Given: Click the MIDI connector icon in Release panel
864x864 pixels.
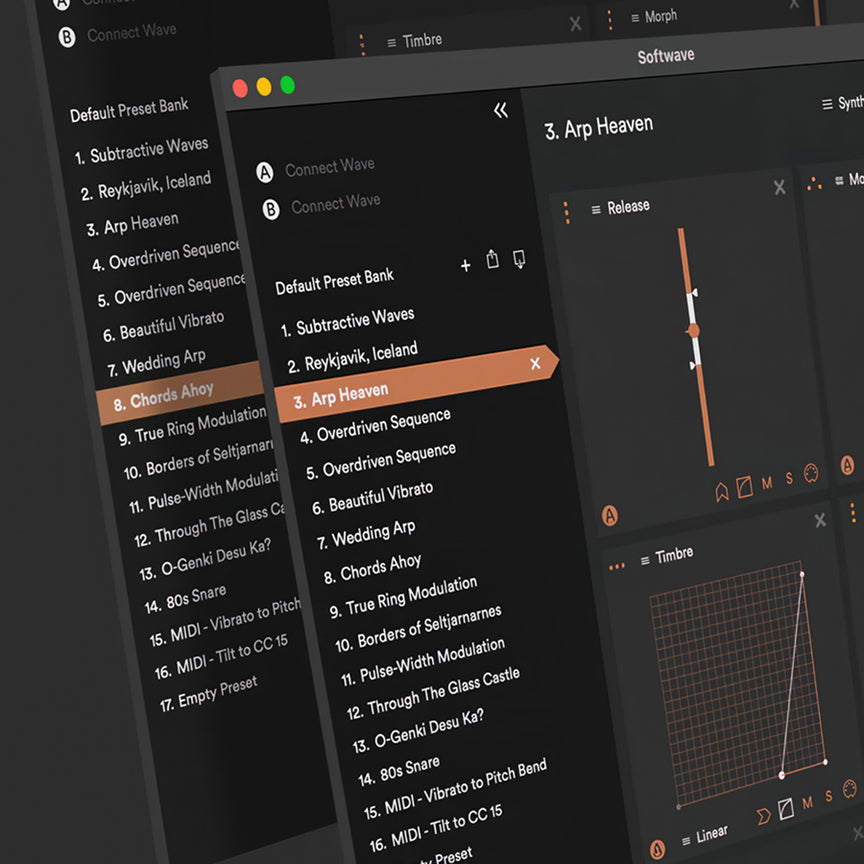Looking at the screenshot, I should (x=811, y=474).
